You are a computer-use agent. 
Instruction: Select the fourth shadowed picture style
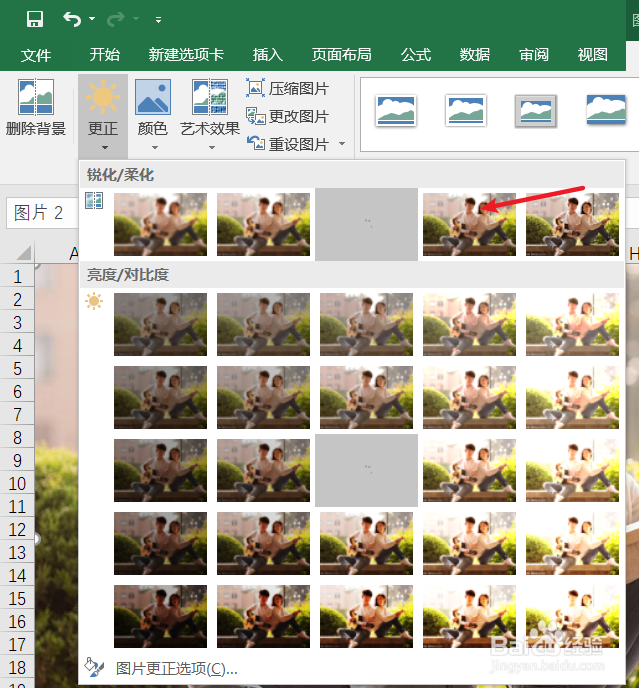606,110
